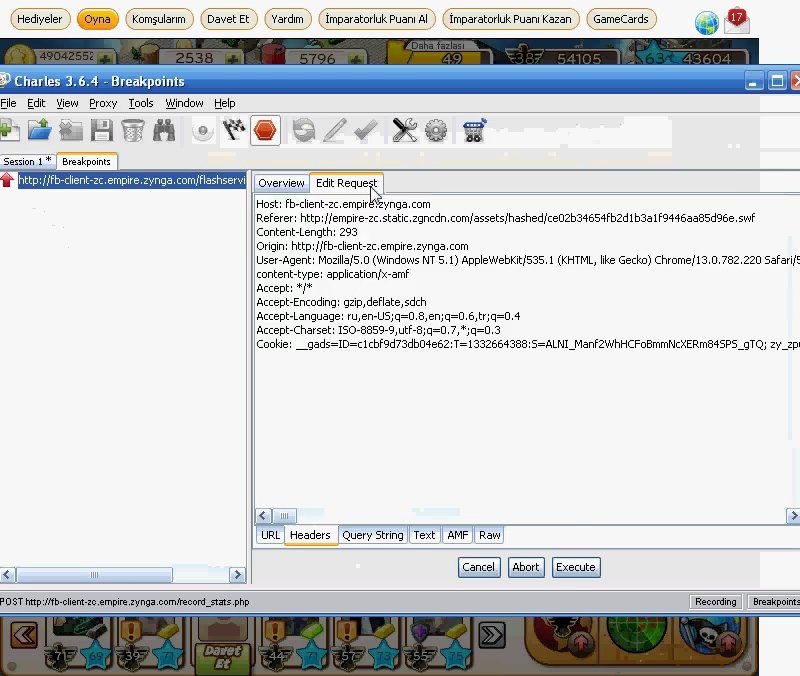Open the Tools menu

coord(141,103)
